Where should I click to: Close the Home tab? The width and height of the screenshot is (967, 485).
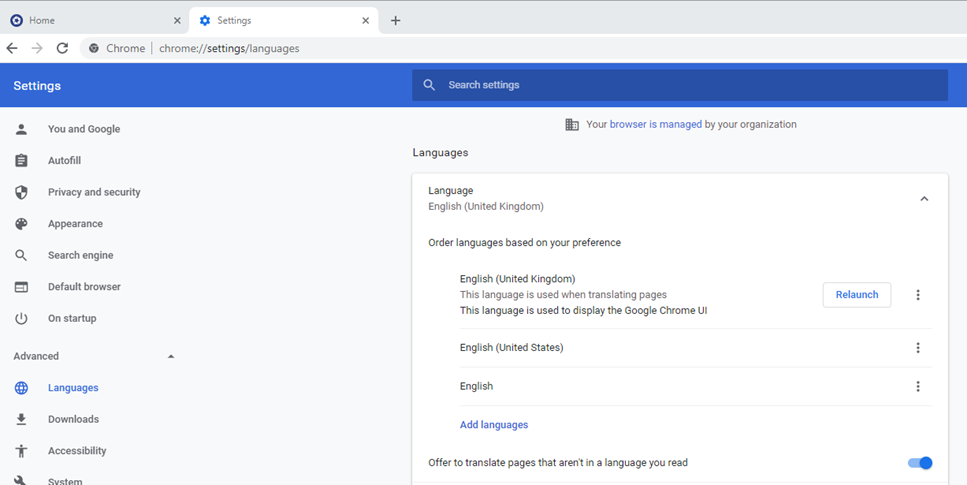point(177,20)
